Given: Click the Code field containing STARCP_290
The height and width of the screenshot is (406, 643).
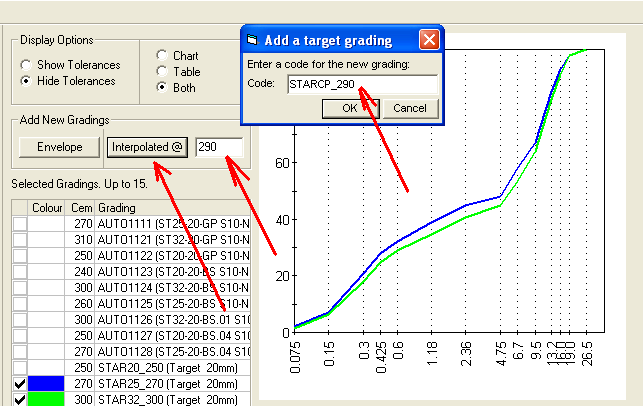Looking at the screenshot, I should pyautogui.click(x=361, y=85).
